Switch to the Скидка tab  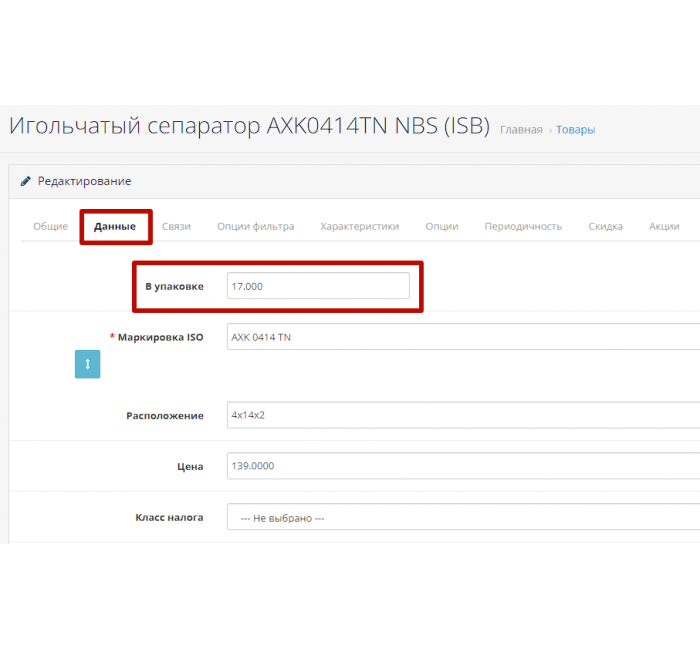pos(605,226)
